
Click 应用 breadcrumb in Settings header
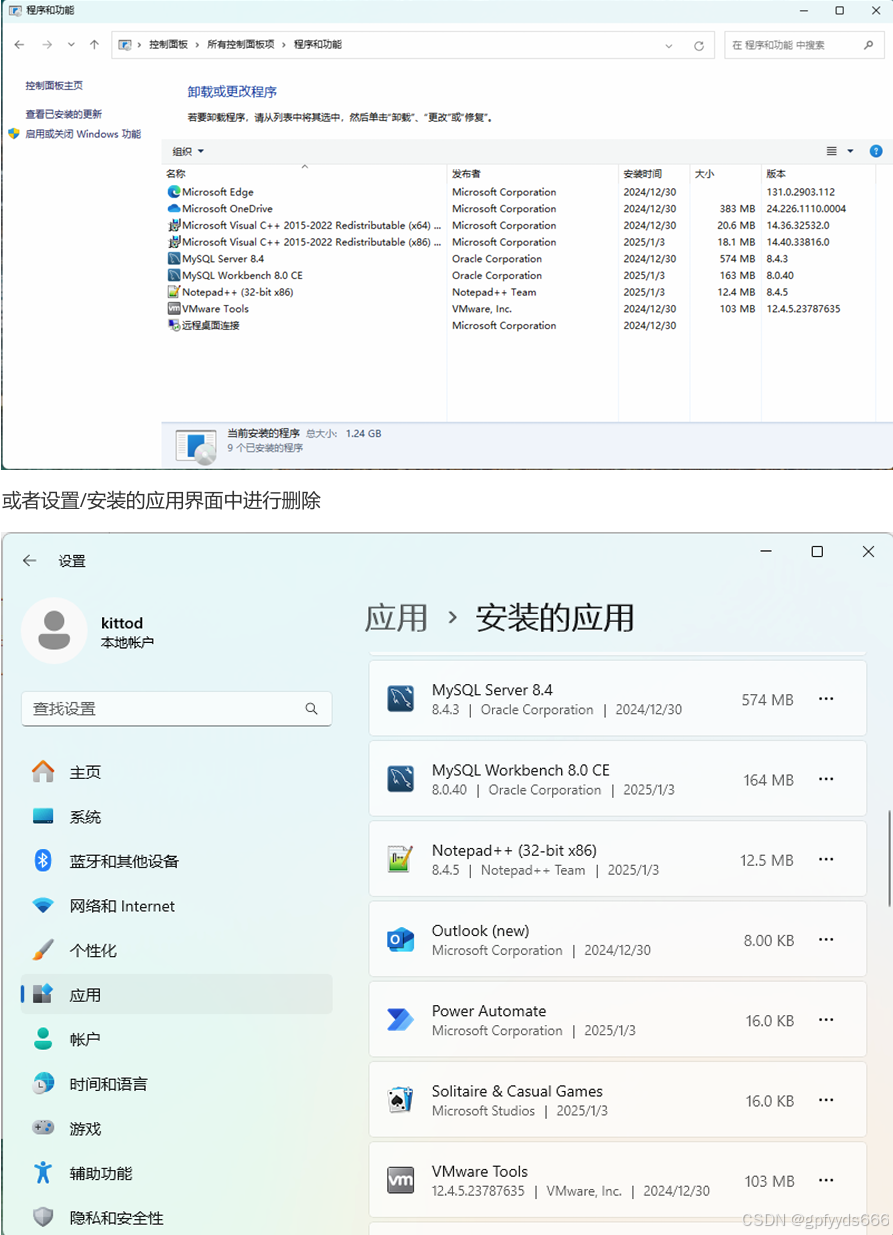click(x=396, y=618)
